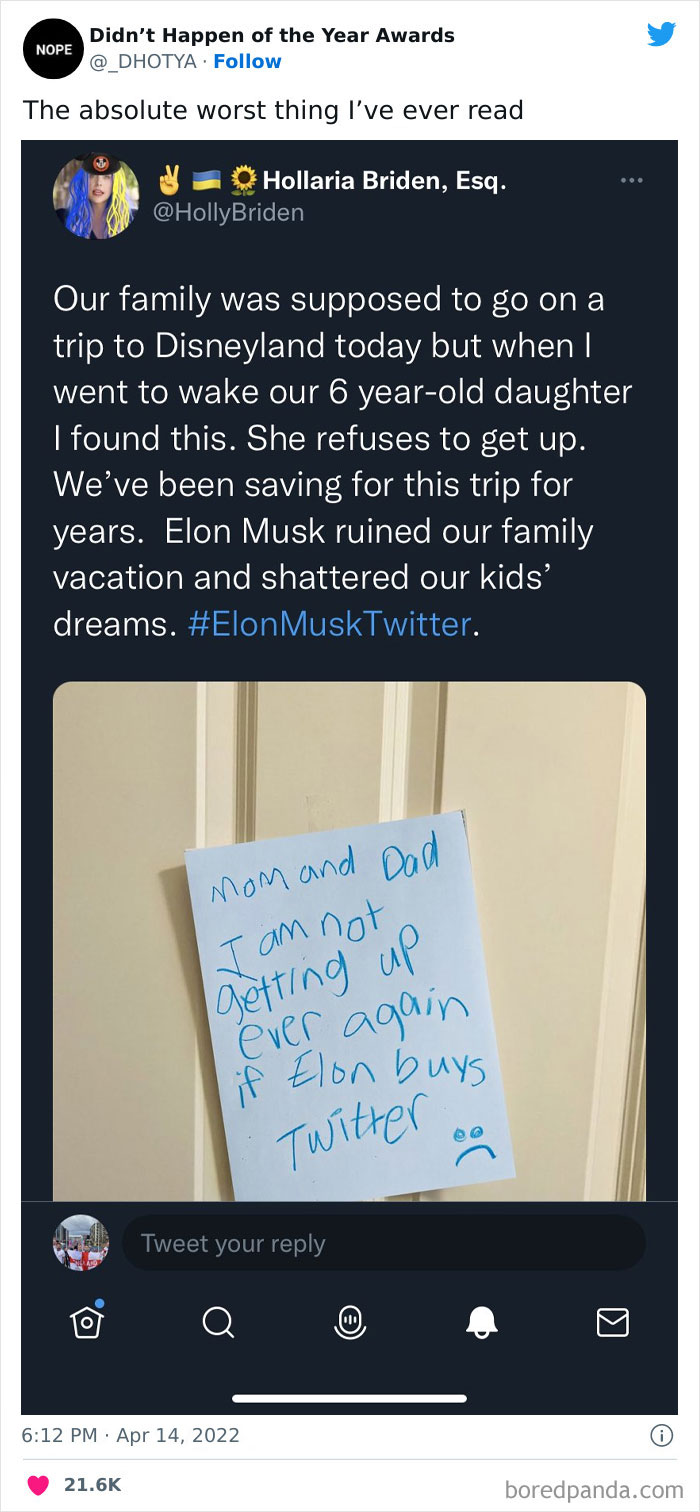The image size is (700, 1512).
Task: Open the NOPE profile avatar
Action: pos(50,48)
